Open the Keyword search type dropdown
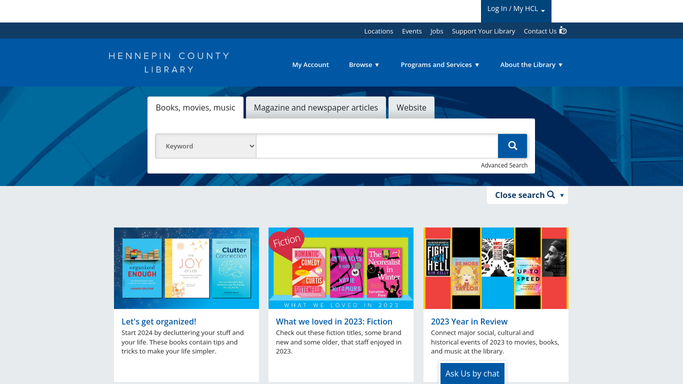This screenshot has width=683, height=384. (x=206, y=146)
